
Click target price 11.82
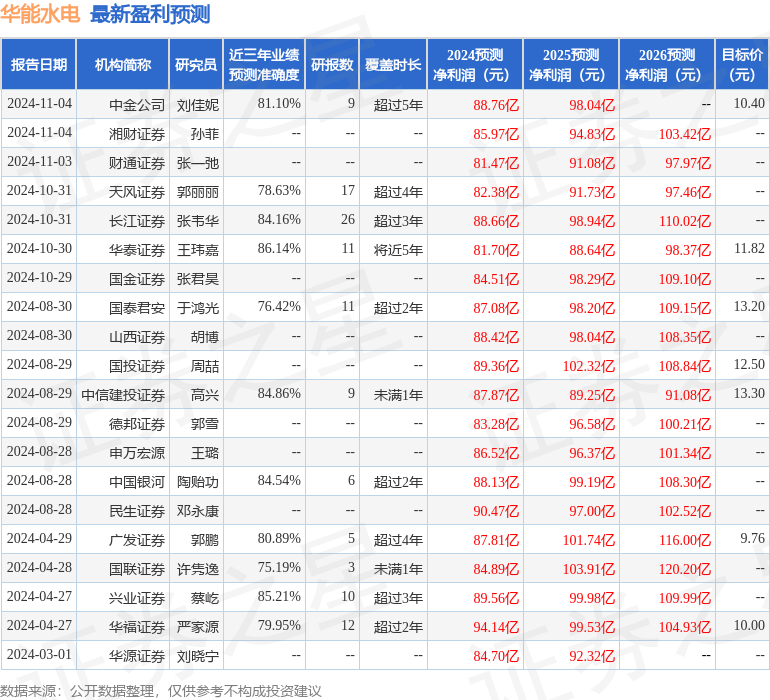(749, 249)
